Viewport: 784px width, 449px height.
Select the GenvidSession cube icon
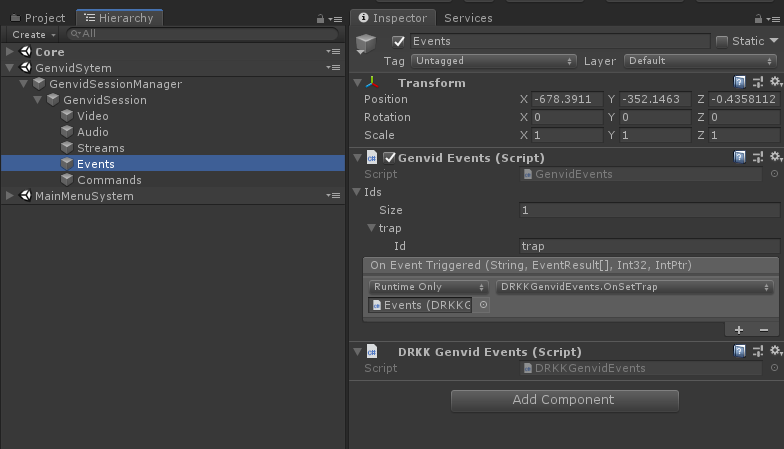point(53,100)
